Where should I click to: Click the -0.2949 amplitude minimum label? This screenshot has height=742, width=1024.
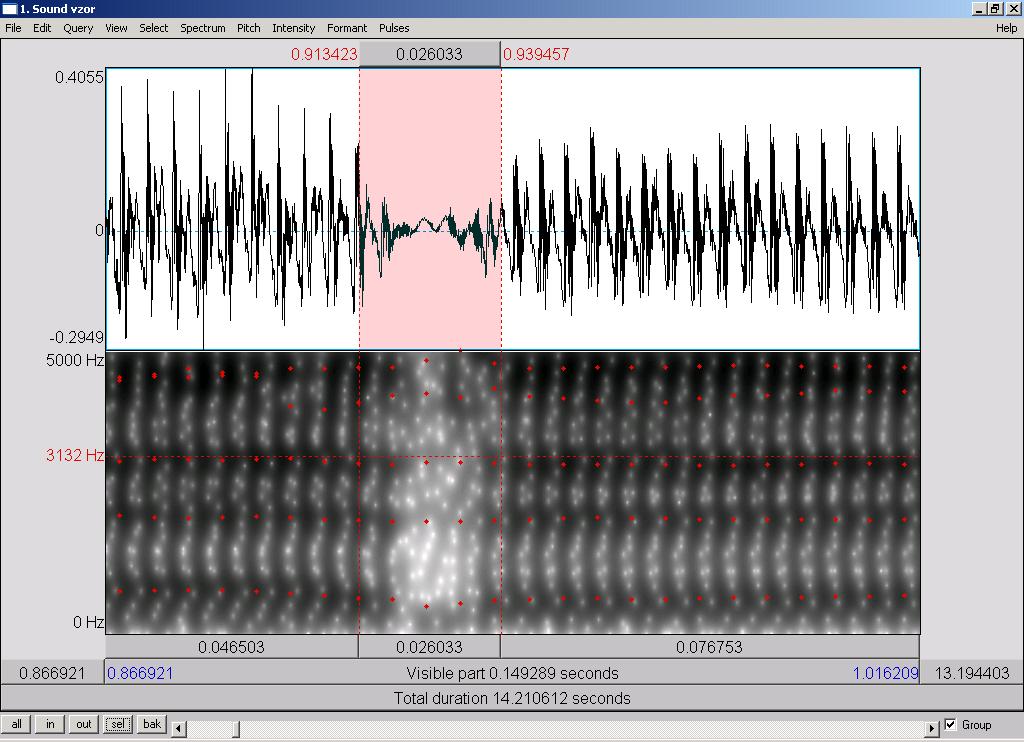click(76, 337)
